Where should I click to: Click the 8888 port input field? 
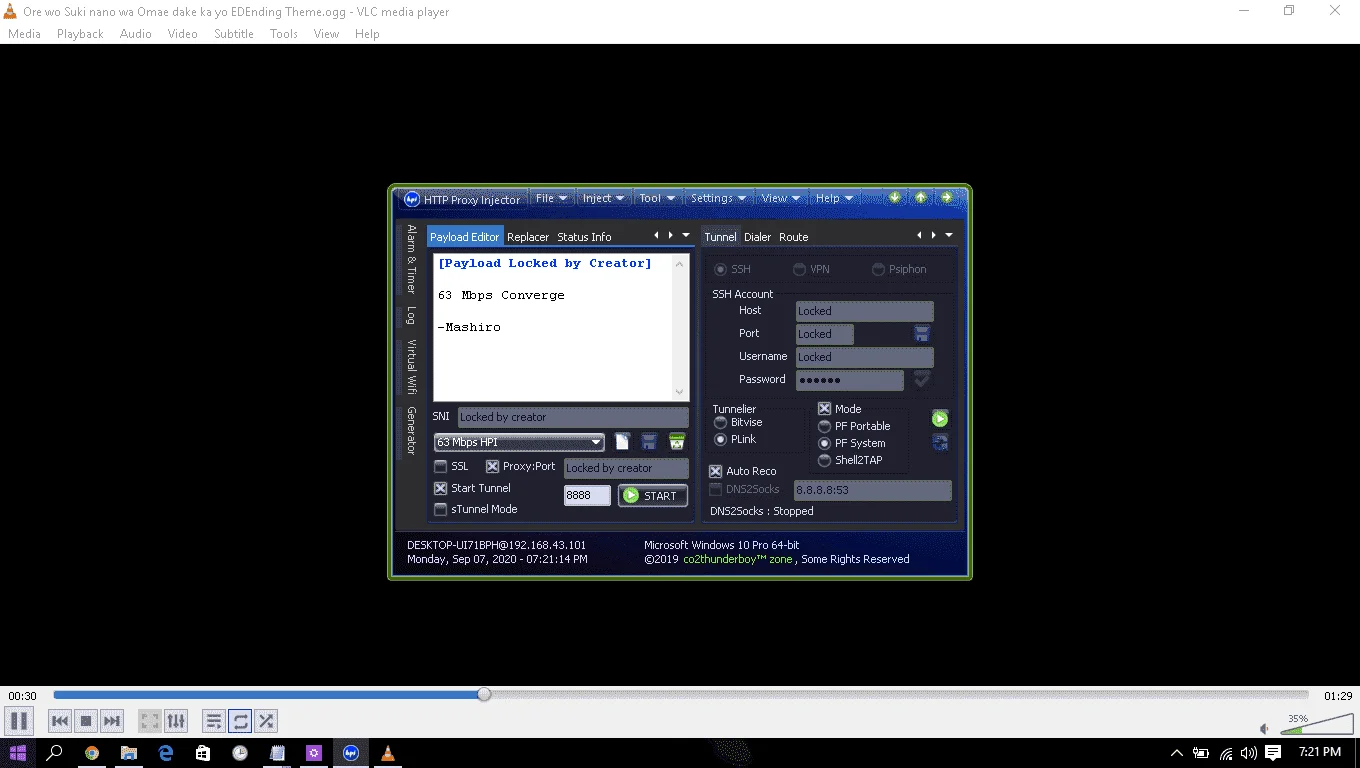pyautogui.click(x=587, y=495)
